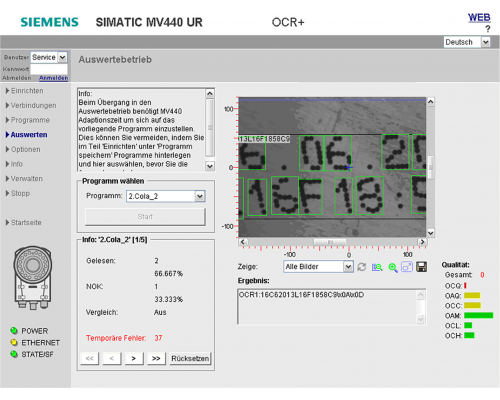
Task: Click the MV440 camera device image
Action: point(32,278)
